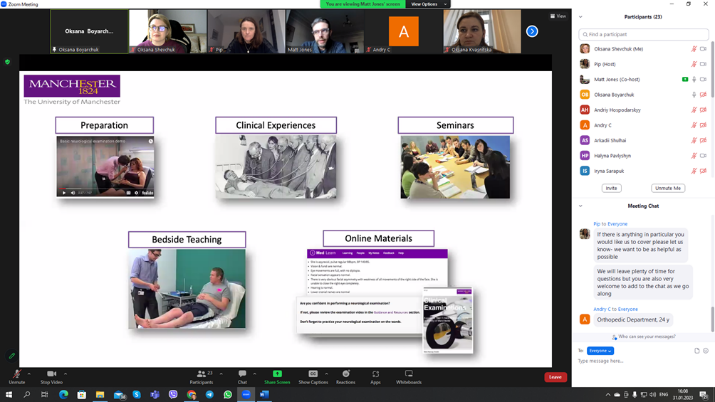Open the View Options dropdown

(427, 4)
